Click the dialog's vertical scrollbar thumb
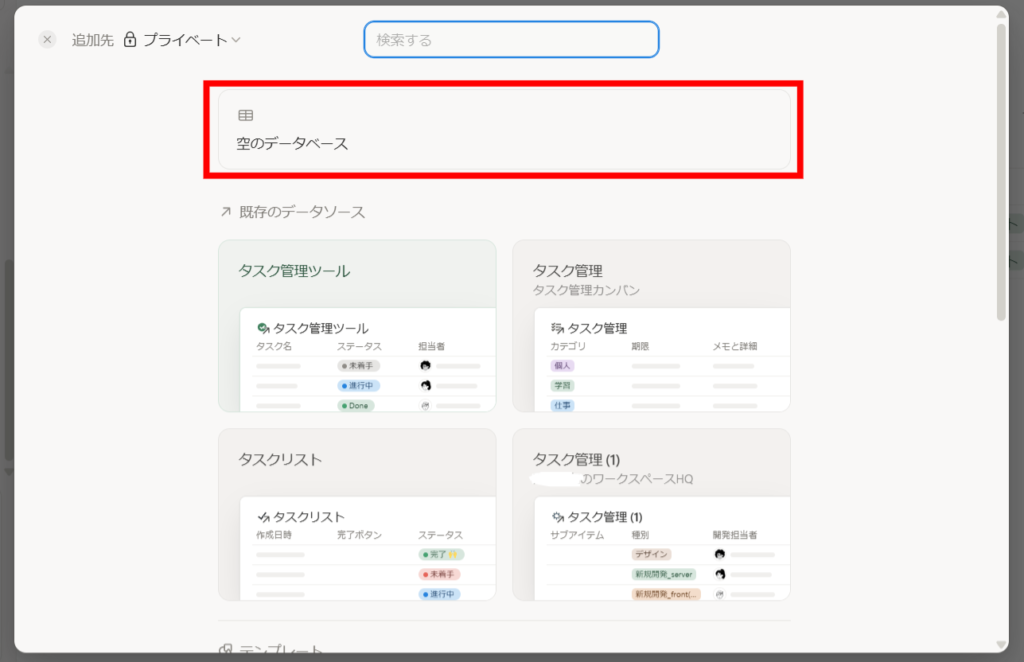Image resolution: width=1024 pixels, height=662 pixels. point(1001,173)
